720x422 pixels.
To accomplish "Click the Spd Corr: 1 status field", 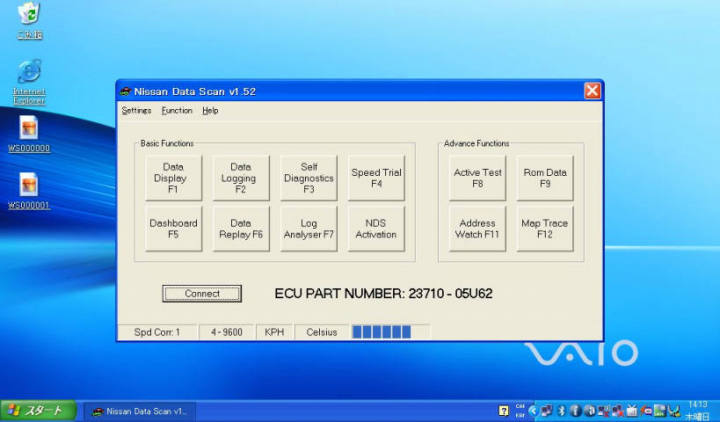I will tap(157, 332).
